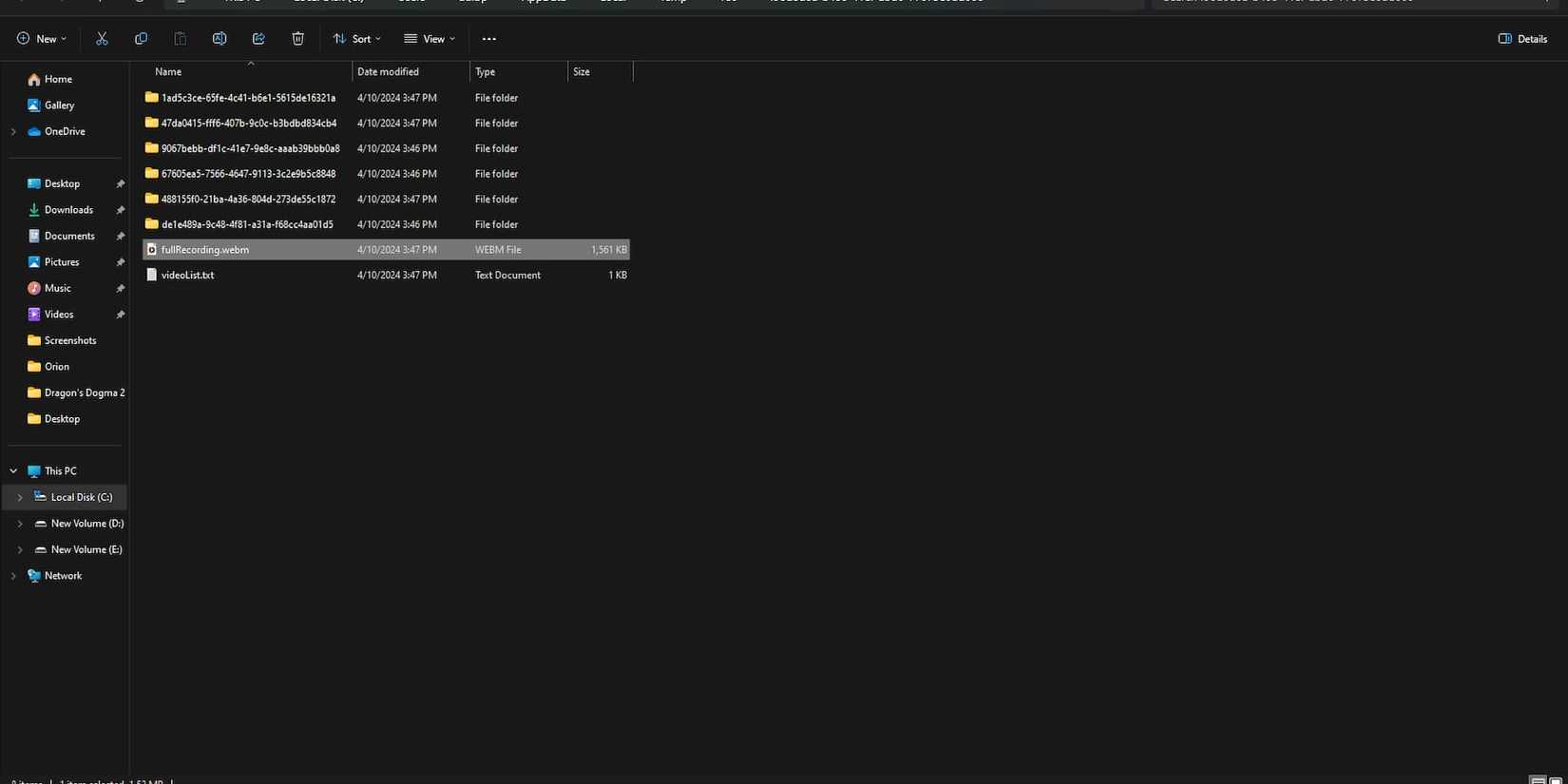Open the Screenshots folder in sidebar
This screenshot has height=784, width=1568.
tap(70, 340)
